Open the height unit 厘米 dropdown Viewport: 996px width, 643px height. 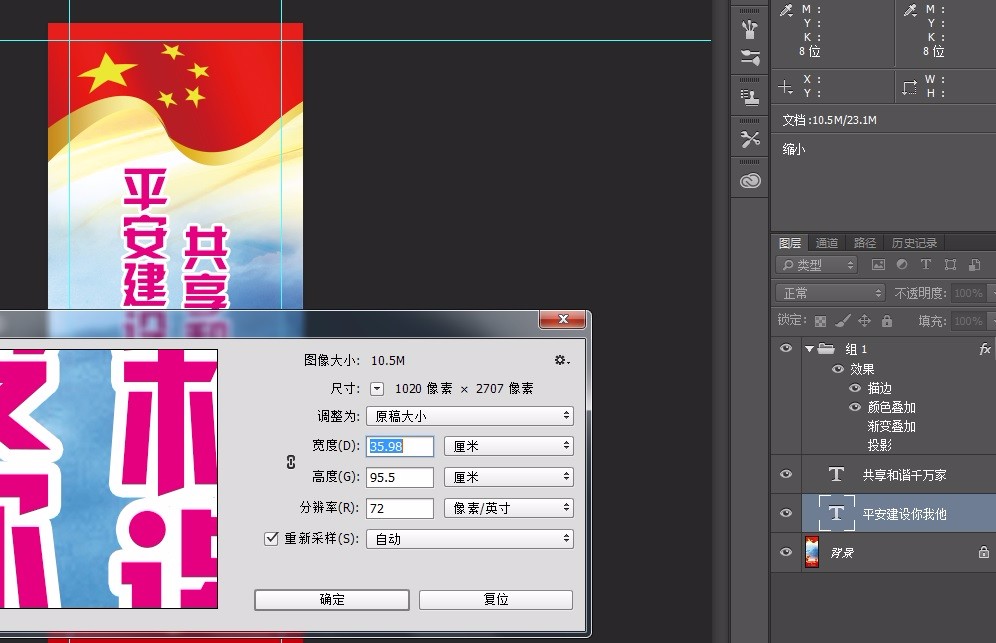(x=509, y=477)
